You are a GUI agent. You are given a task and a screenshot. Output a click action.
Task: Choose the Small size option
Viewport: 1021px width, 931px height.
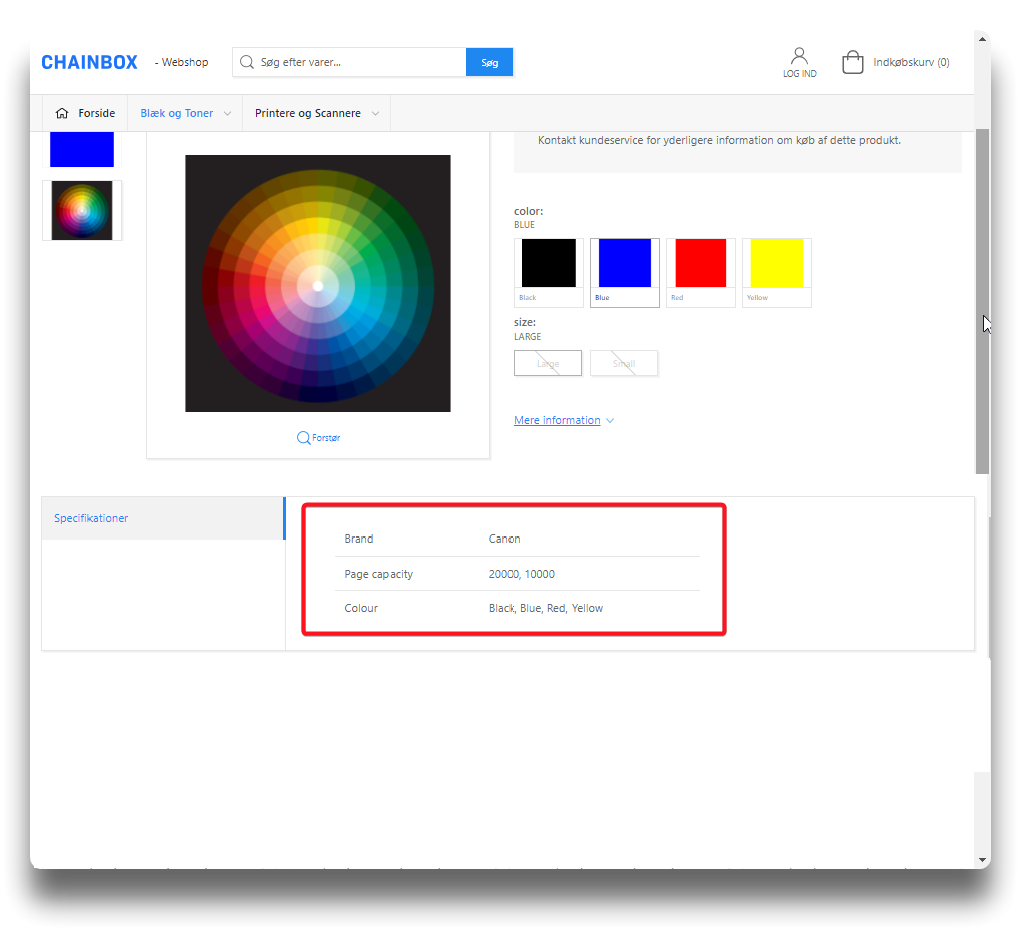tap(624, 363)
